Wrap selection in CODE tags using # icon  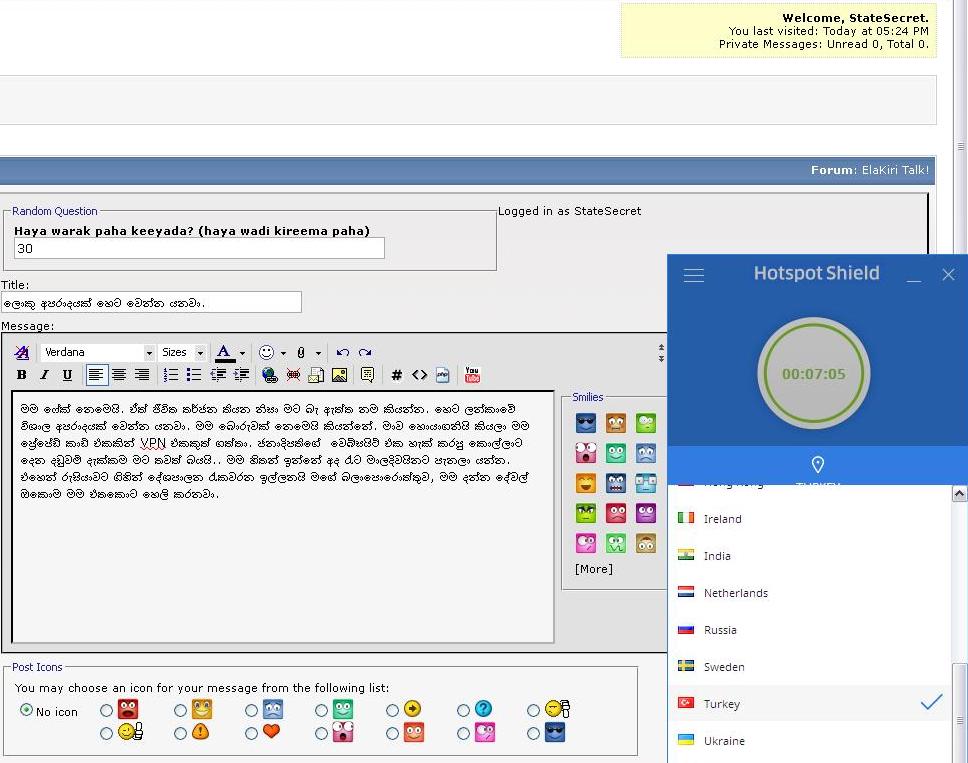pos(396,375)
